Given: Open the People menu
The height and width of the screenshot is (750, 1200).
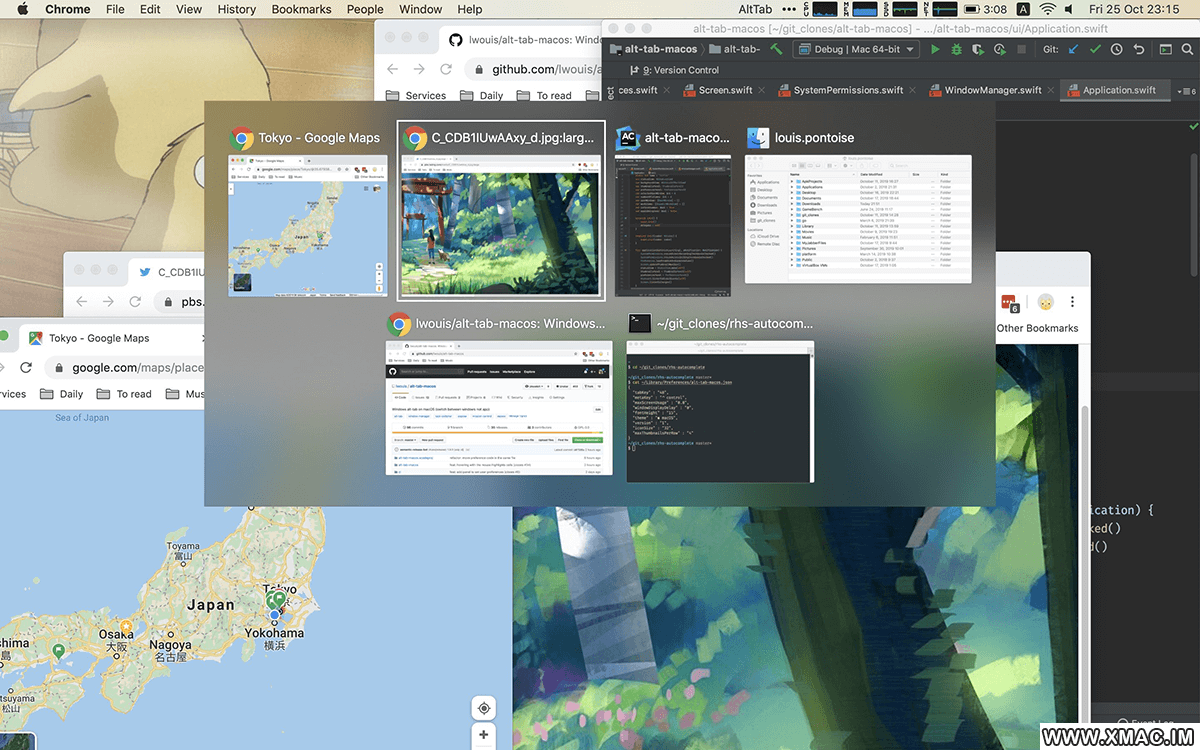Looking at the screenshot, I should point(365,9).
